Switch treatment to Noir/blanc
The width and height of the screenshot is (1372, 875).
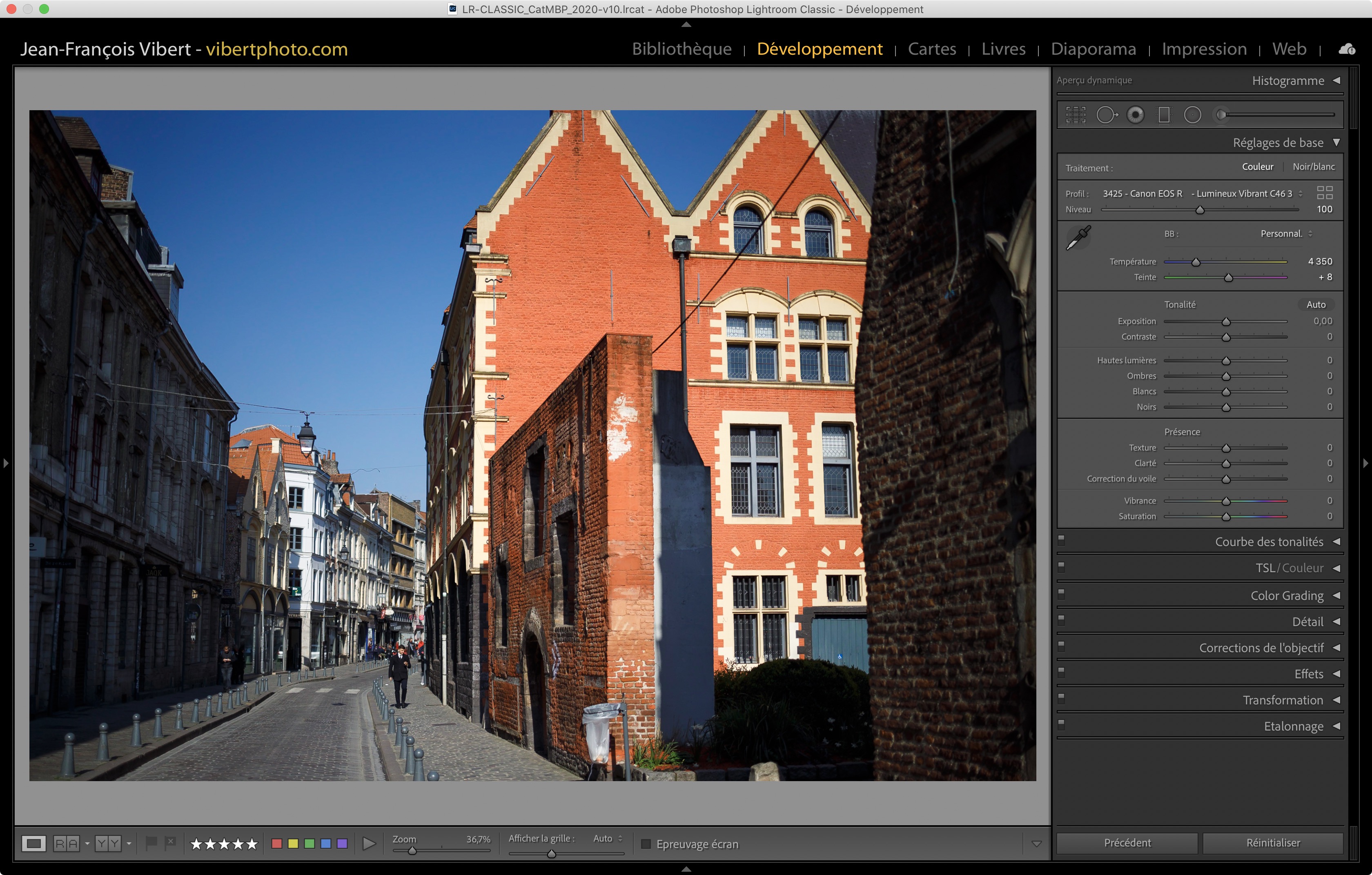(1313, 167)
